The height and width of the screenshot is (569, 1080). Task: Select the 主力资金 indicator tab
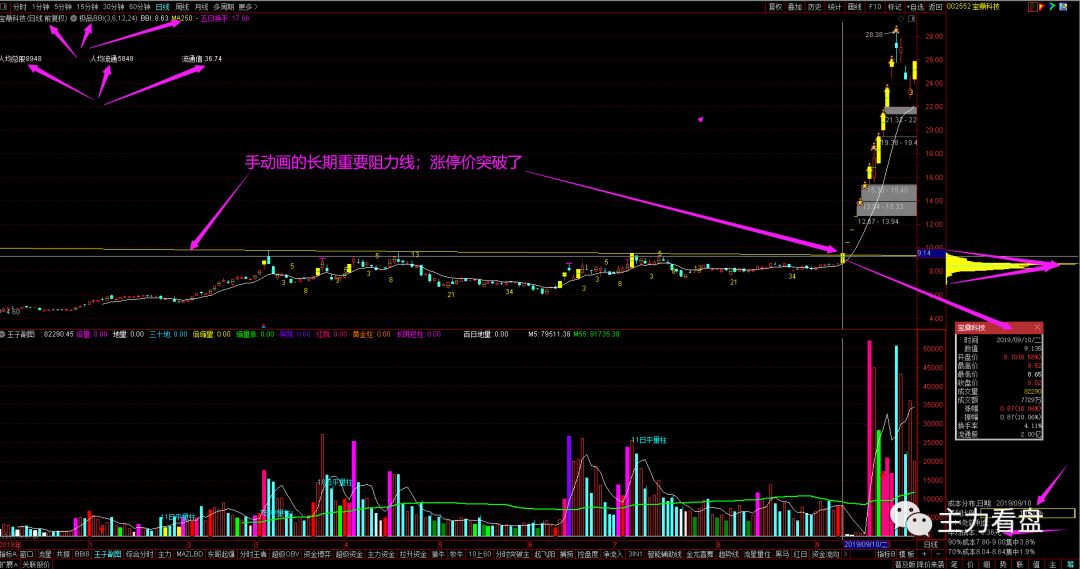coord(381,555)
